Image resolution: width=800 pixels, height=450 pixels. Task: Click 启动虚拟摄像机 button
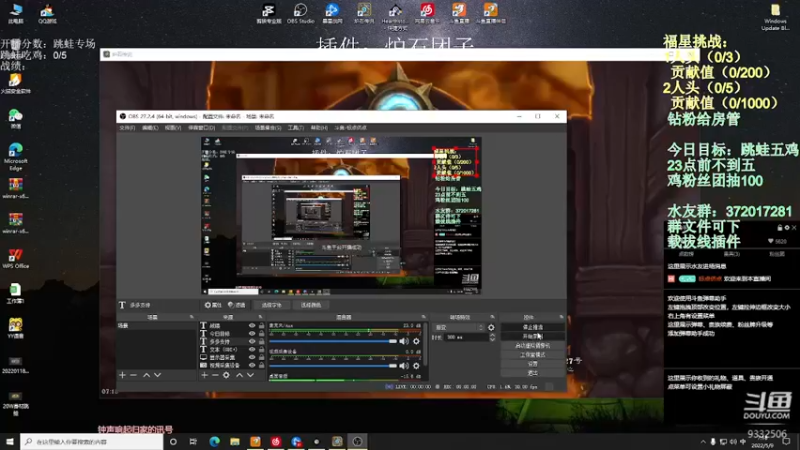(533, 345)
